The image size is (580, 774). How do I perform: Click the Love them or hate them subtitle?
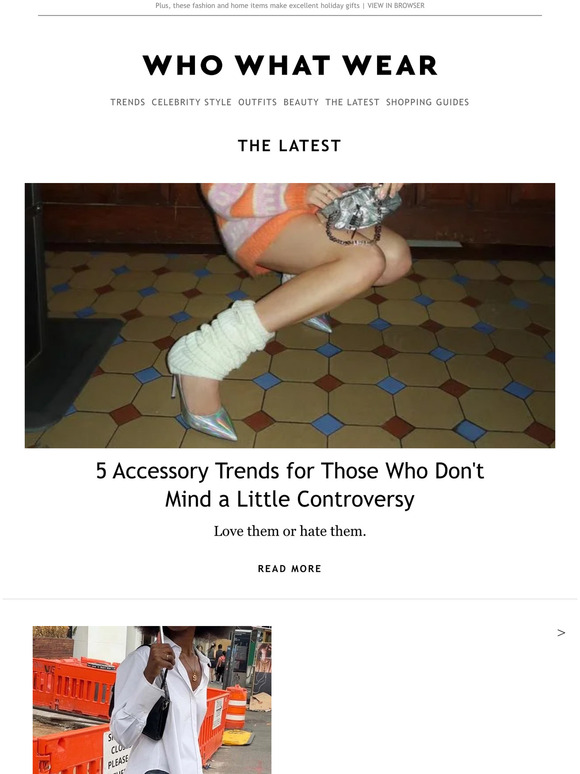pyautogui.click(x=290, y=531)
